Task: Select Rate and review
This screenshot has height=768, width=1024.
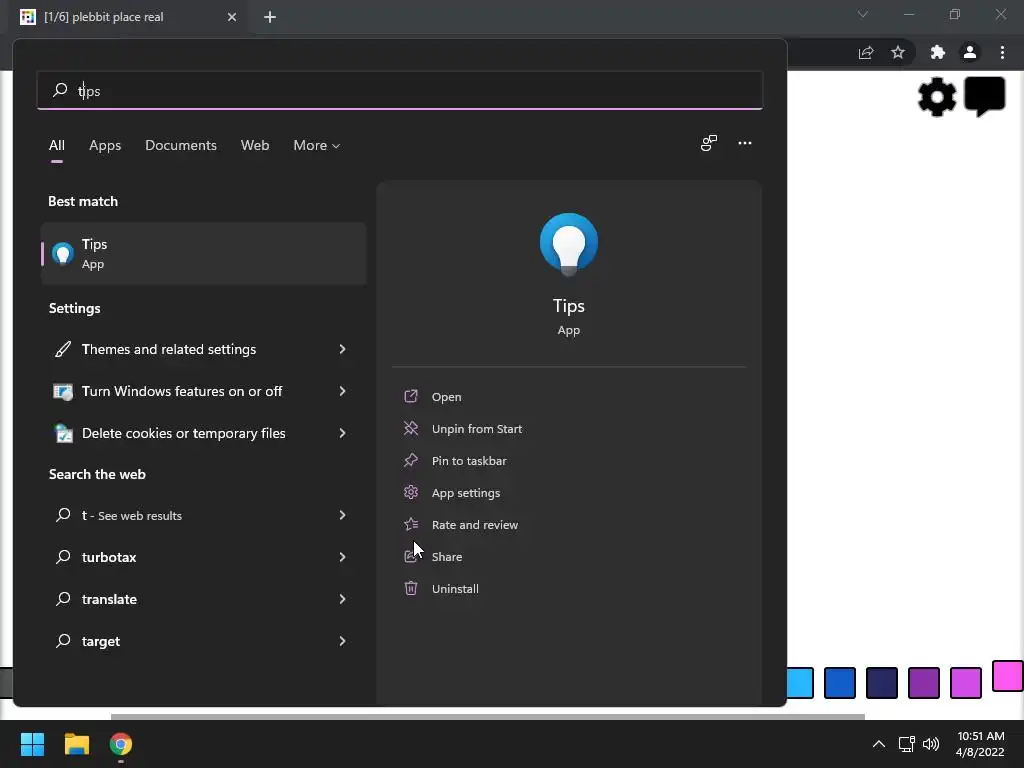Action: (475, 524)
